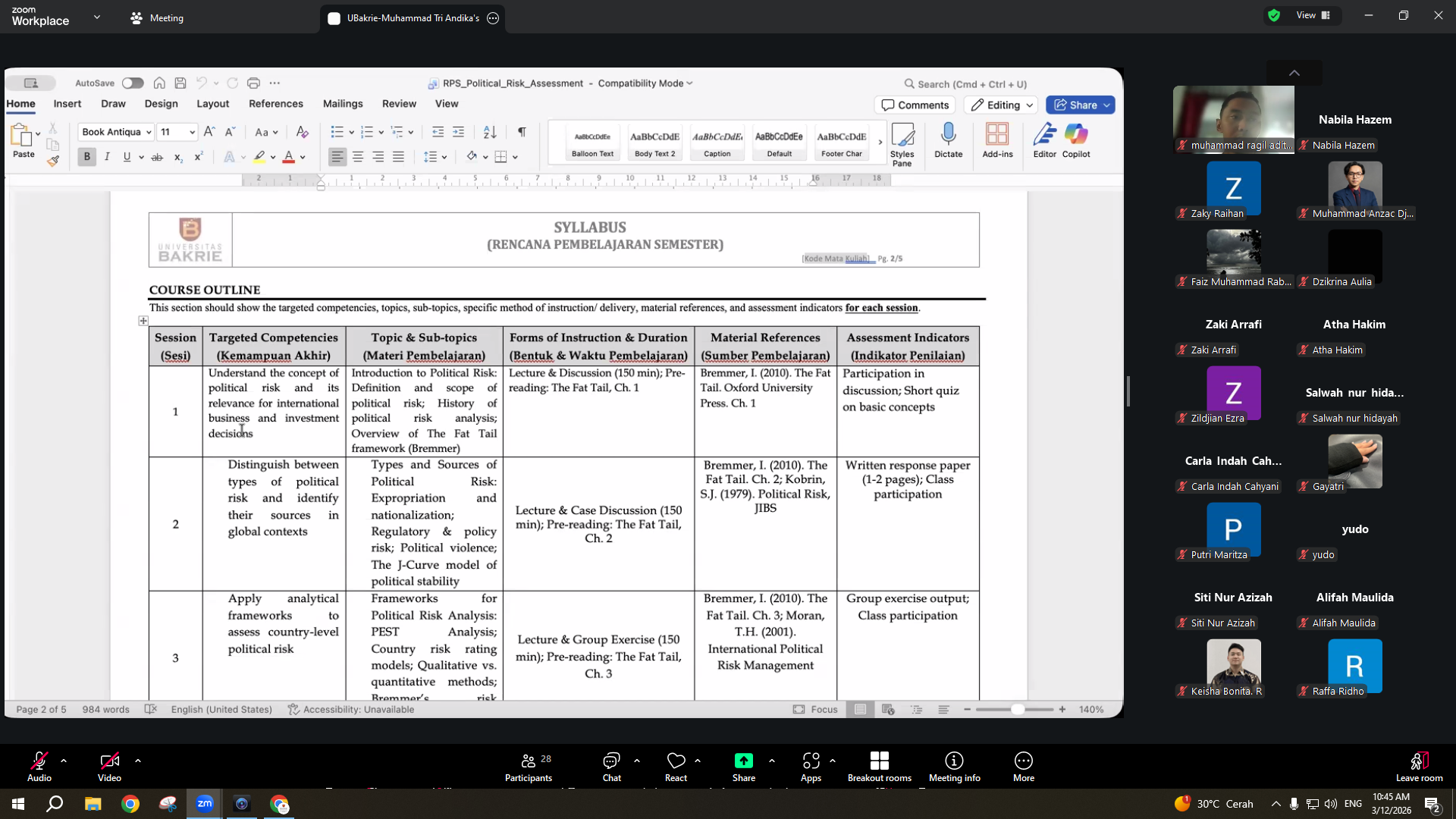
Task: Open the References tab
Action: [x=276, y=104]
